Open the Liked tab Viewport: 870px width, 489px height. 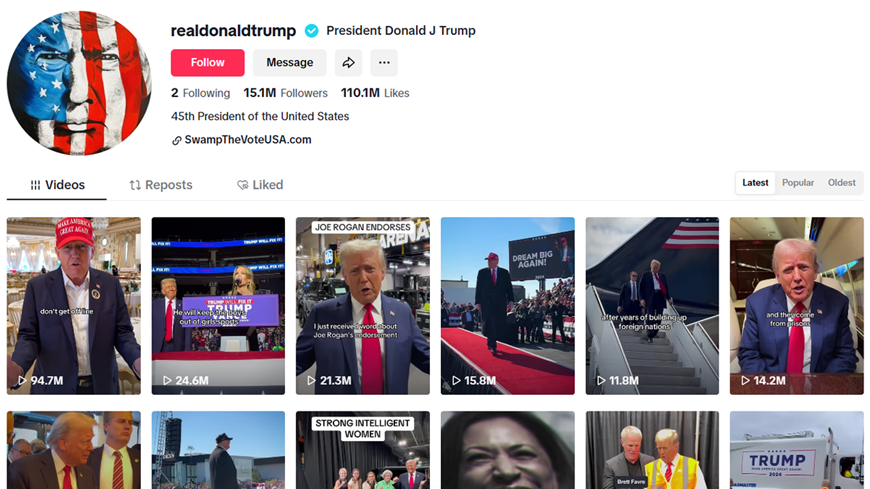tap(260, 185)
